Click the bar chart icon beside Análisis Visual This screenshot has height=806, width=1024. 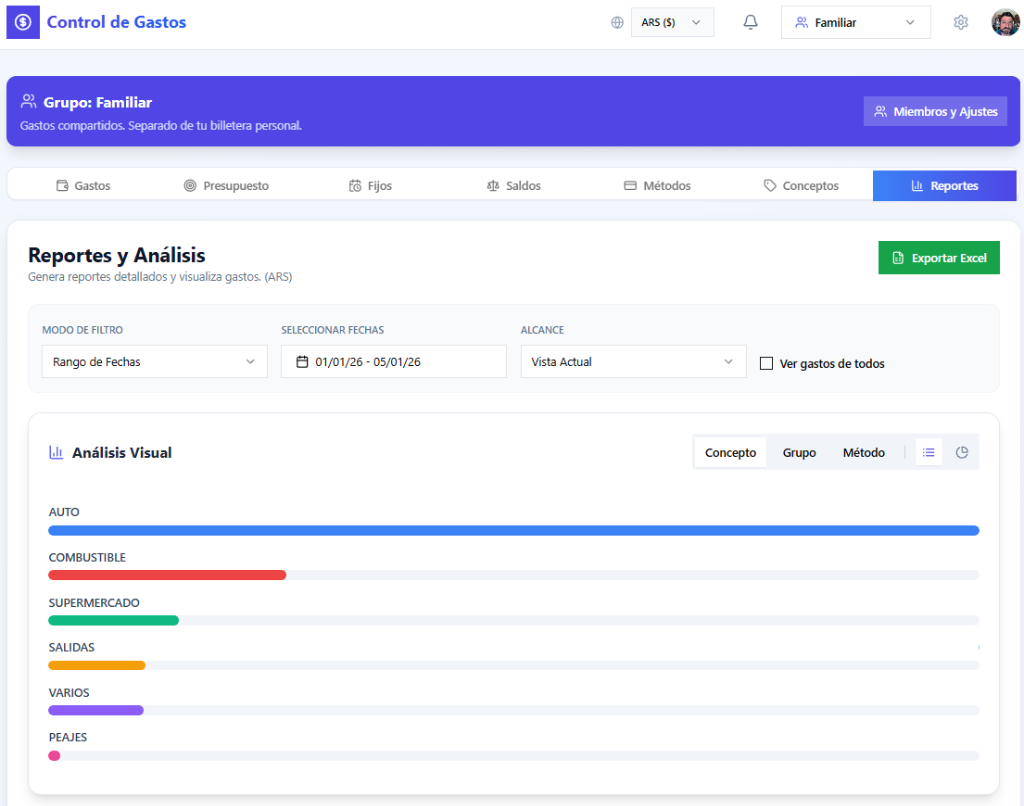pos(56,453)
